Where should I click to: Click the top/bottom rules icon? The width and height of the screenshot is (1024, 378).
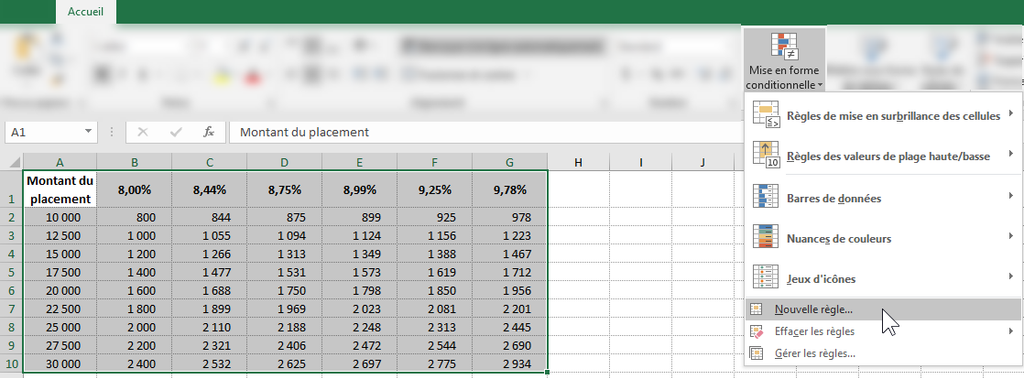point(765,155)
